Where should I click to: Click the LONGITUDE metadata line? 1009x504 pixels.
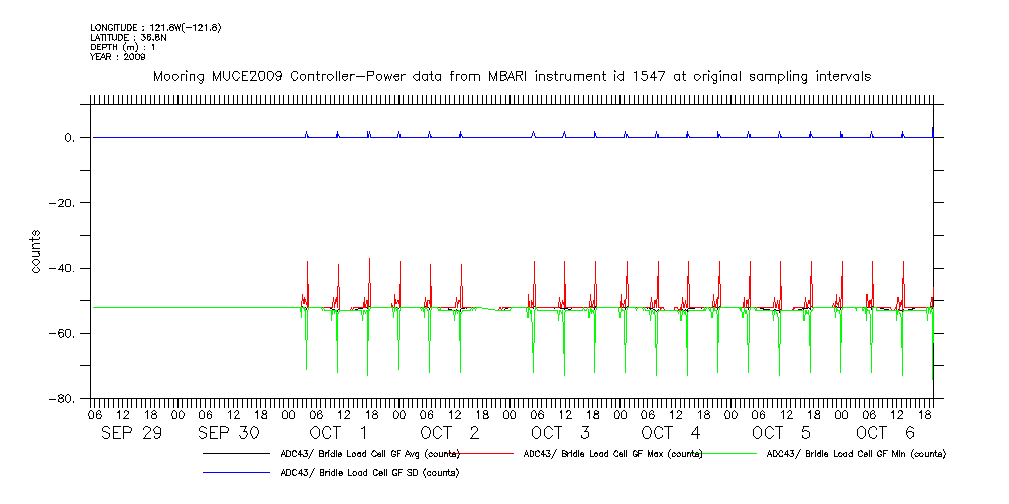coord(155,27)
